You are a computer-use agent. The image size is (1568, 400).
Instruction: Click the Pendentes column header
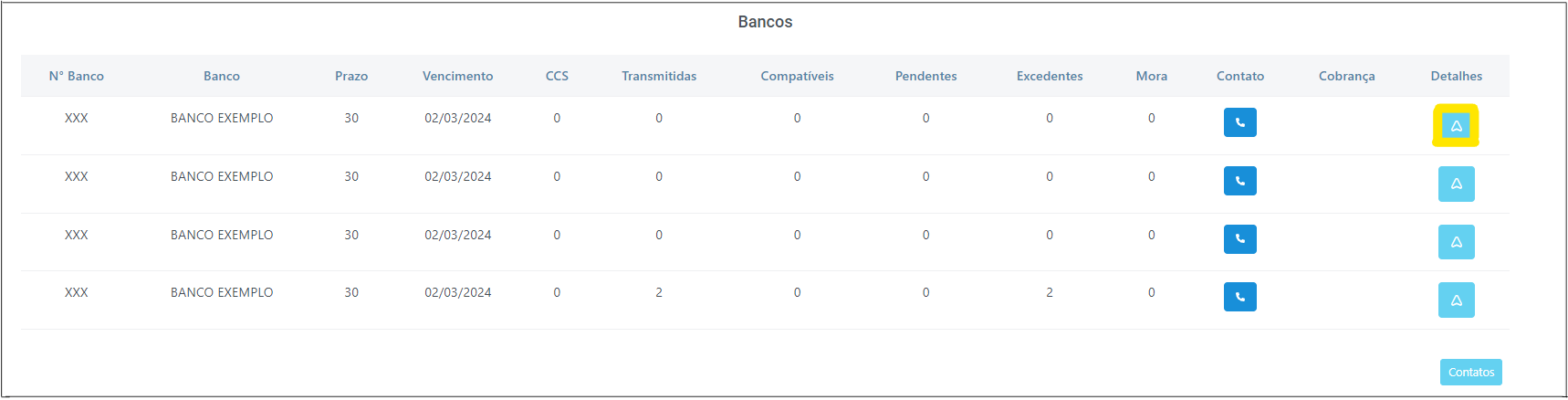click(x=925, y=76)
